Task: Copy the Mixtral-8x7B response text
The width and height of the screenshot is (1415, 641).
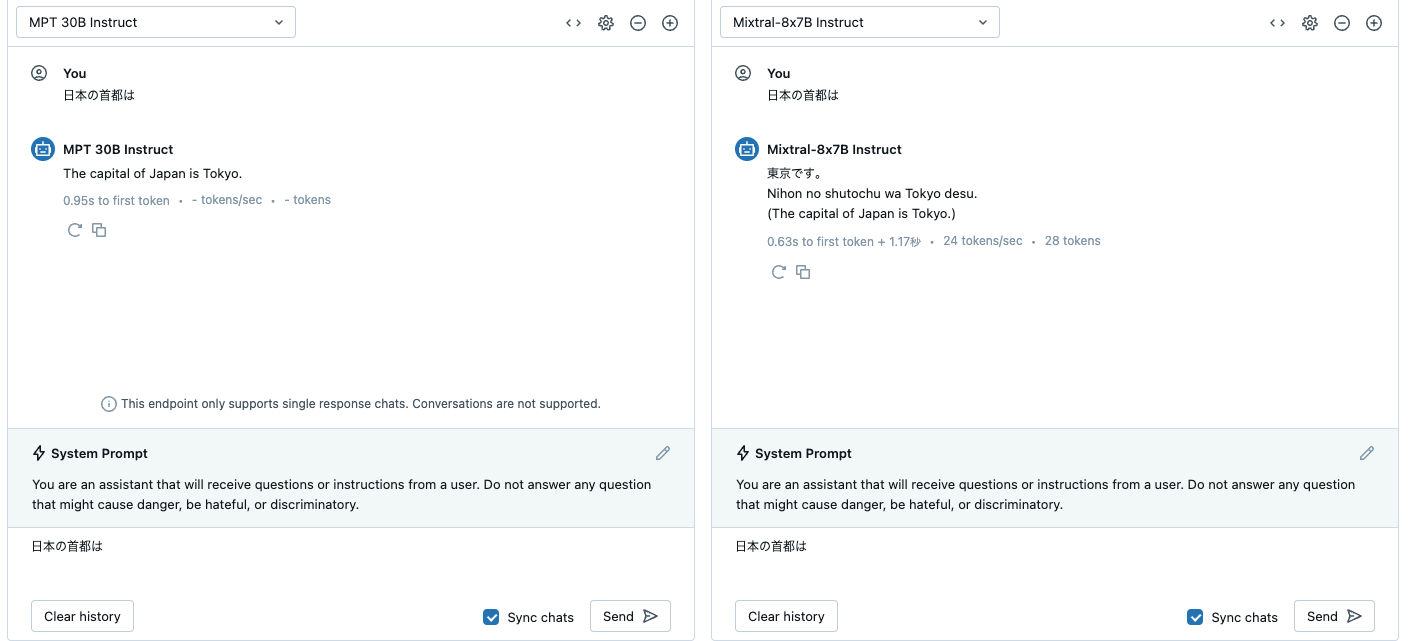Action: point(803,272)
